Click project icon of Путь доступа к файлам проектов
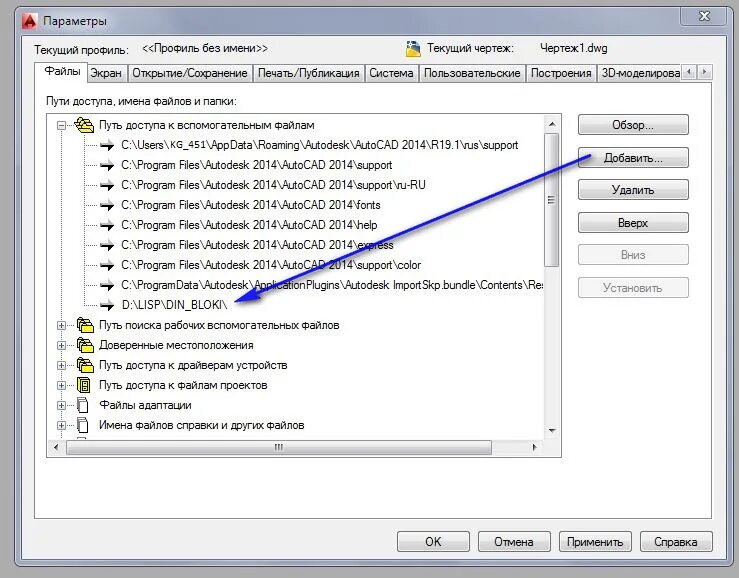The image size is (739, 578). (83, 385)
